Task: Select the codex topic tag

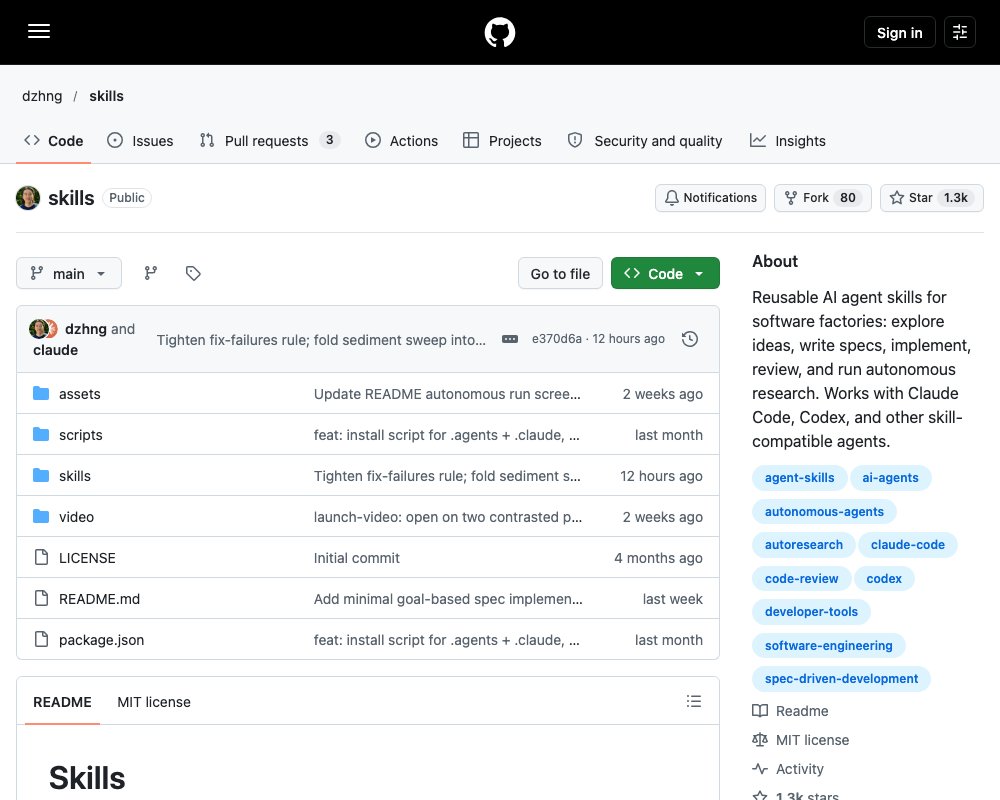Action: pos(884,579)
